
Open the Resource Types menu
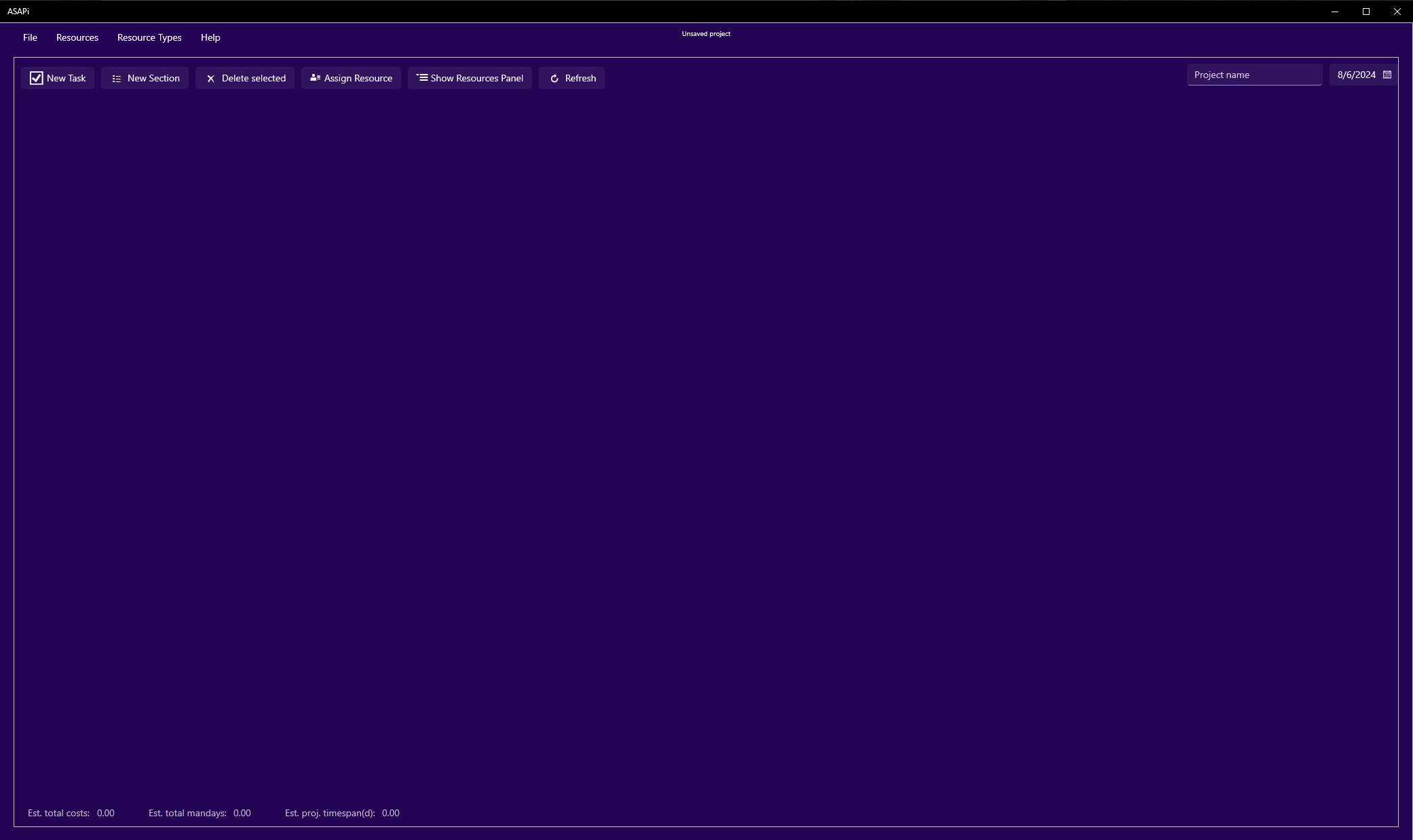[x=149, y=37]
